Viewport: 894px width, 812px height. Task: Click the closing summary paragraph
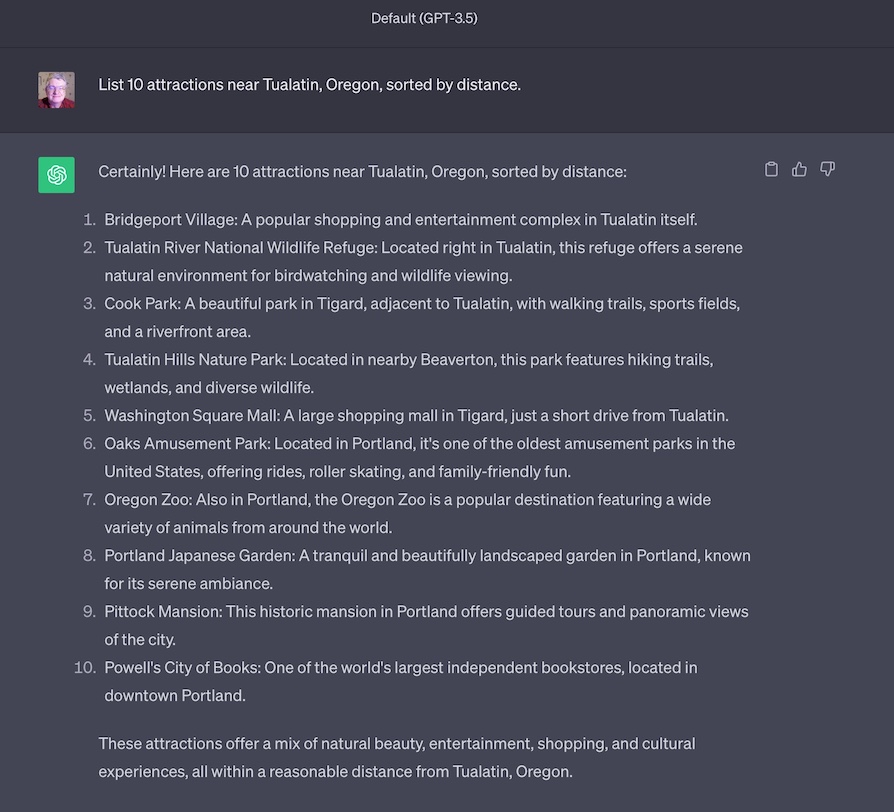point(396,757)
